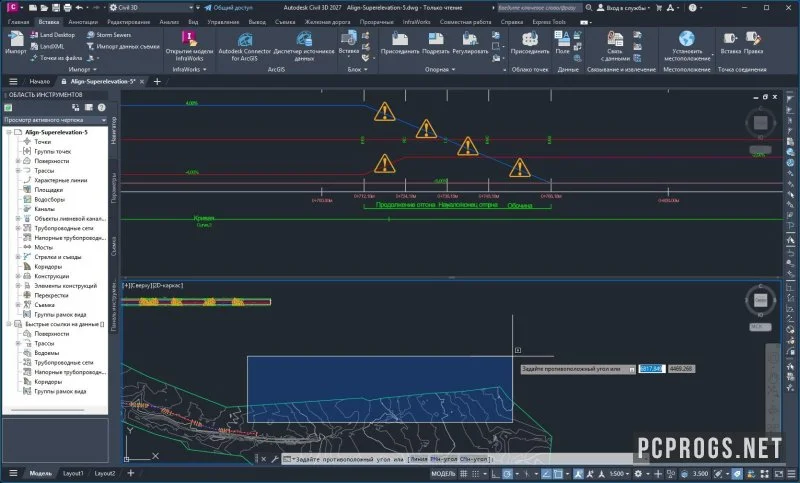This screenshot has height=483, width=800.
Task: Click the workspace switching gear icon
Action: click(x=638, y=474)
